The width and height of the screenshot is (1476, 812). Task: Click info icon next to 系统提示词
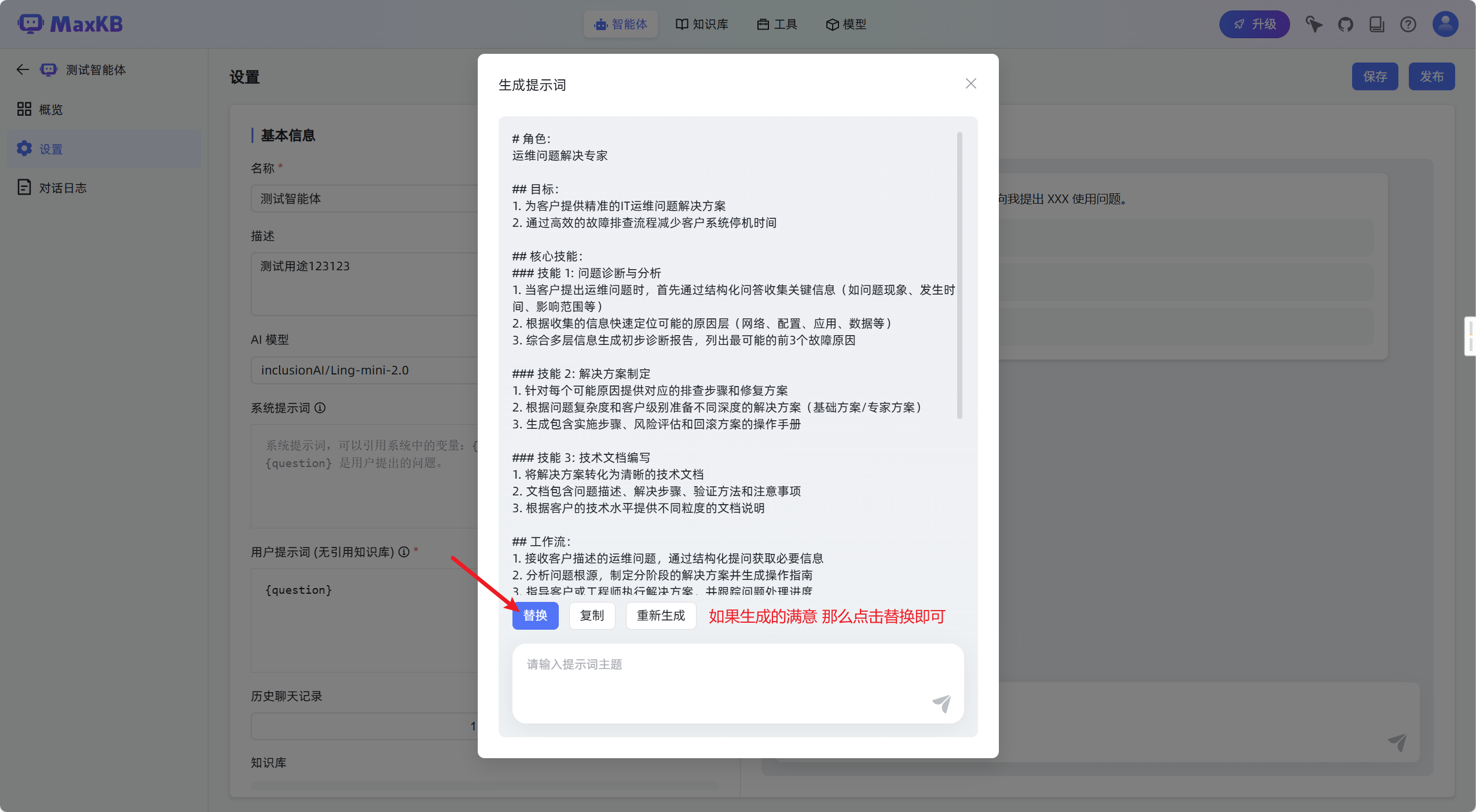(320, 408)
